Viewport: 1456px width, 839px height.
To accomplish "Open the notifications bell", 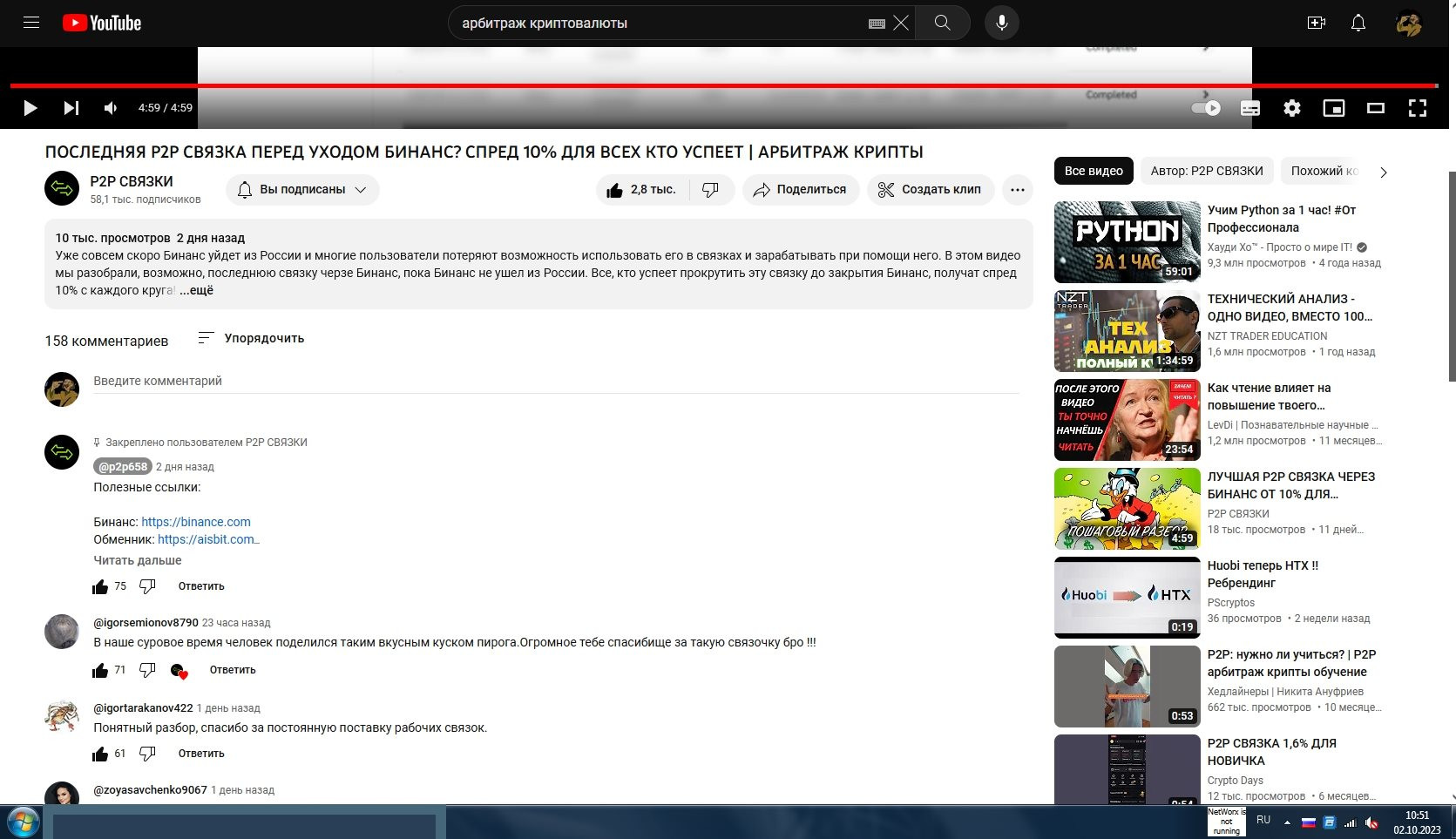I will [1358, 23].
